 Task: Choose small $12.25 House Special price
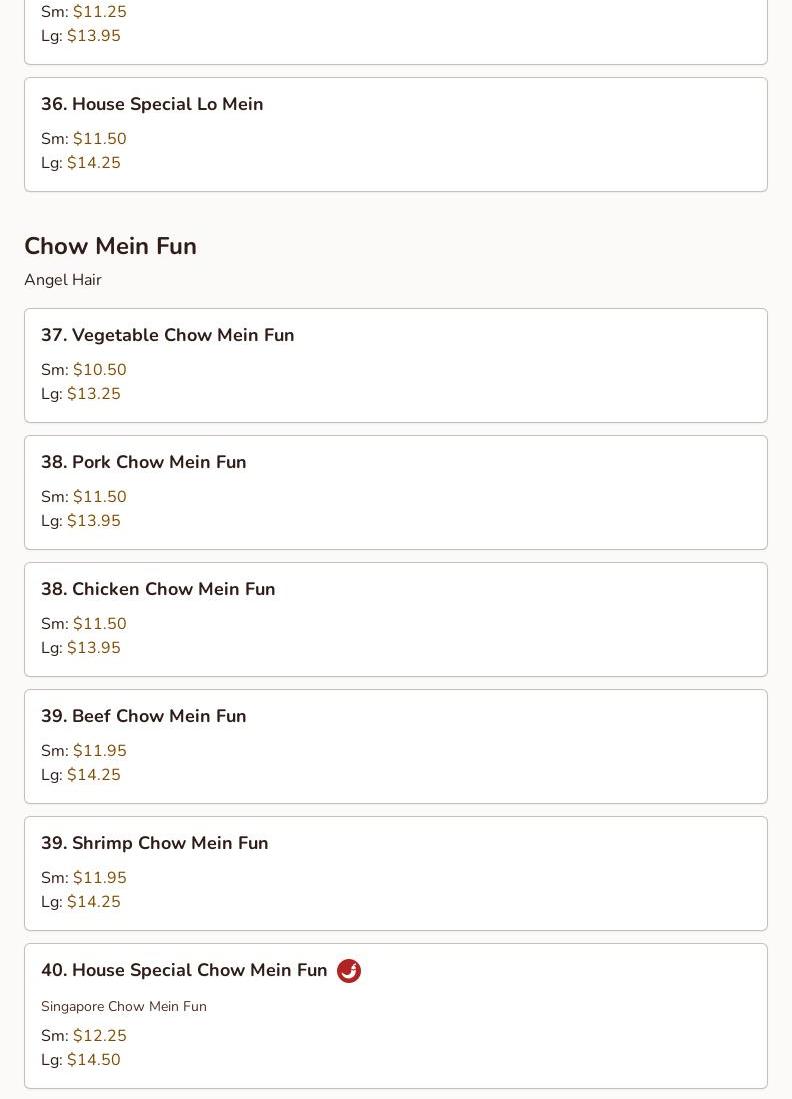coord(100,1035)
